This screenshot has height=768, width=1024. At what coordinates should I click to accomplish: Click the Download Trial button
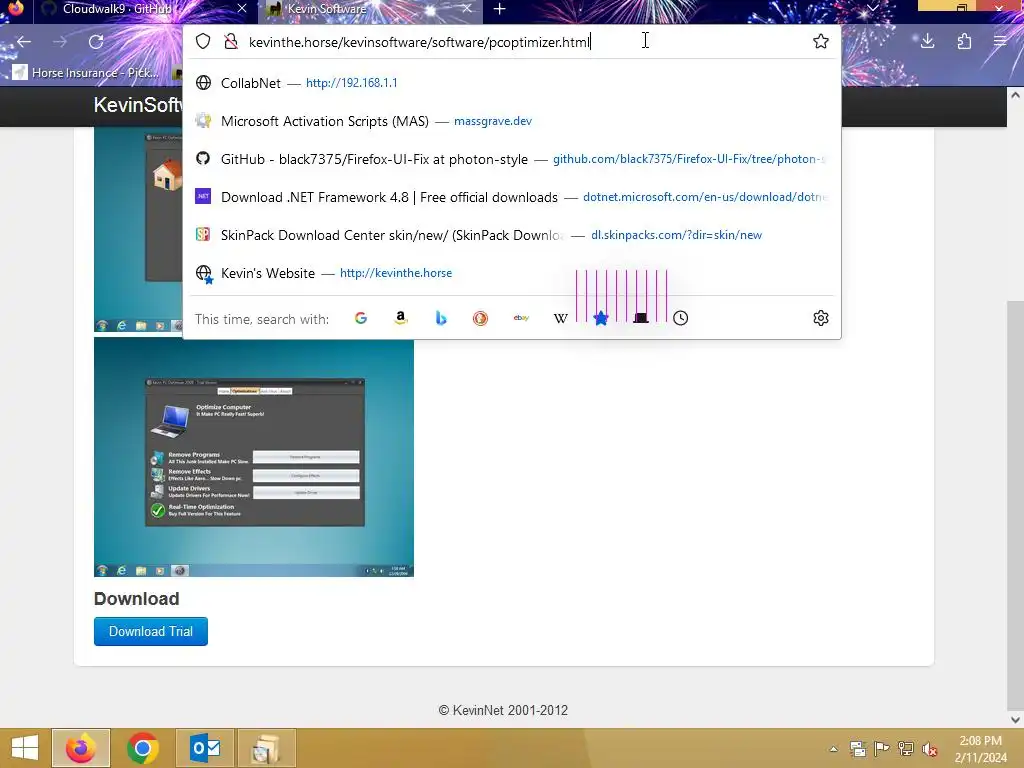coord(151,632)
